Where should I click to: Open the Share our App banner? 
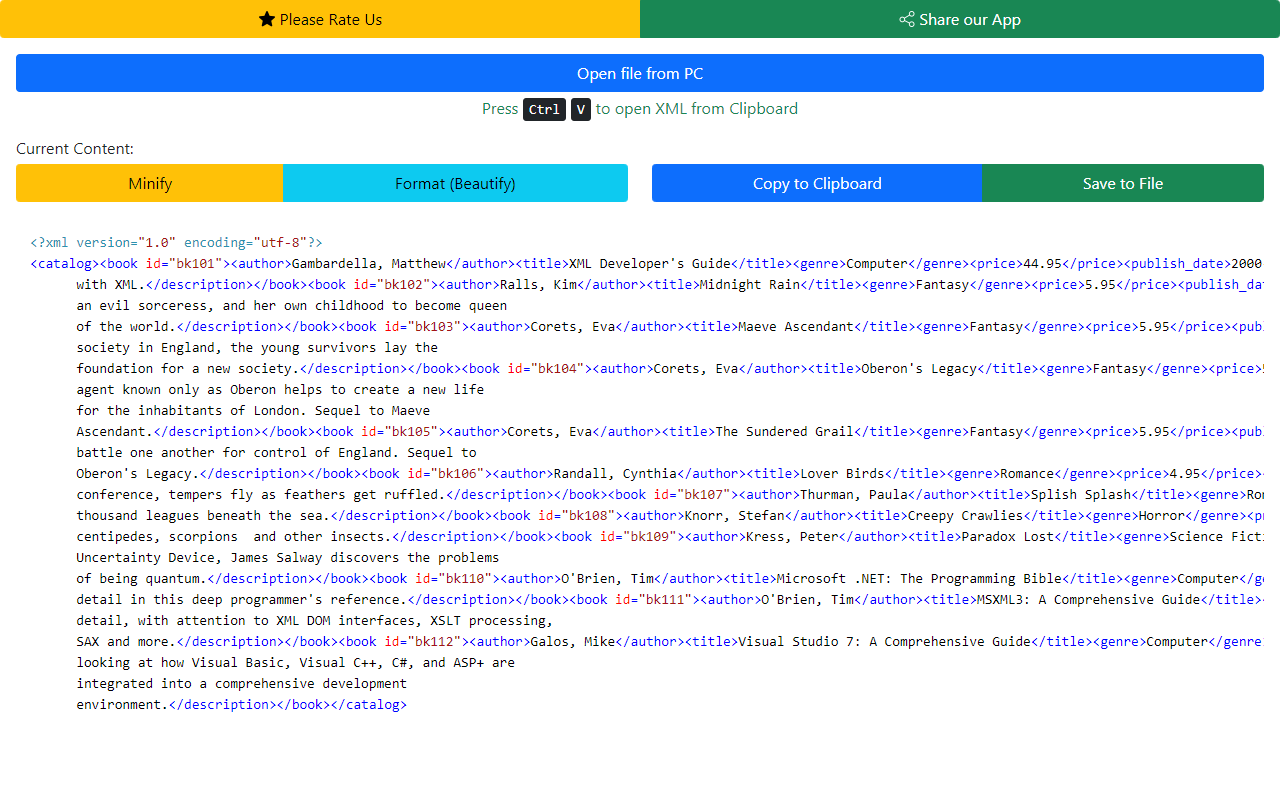point(960,18)
